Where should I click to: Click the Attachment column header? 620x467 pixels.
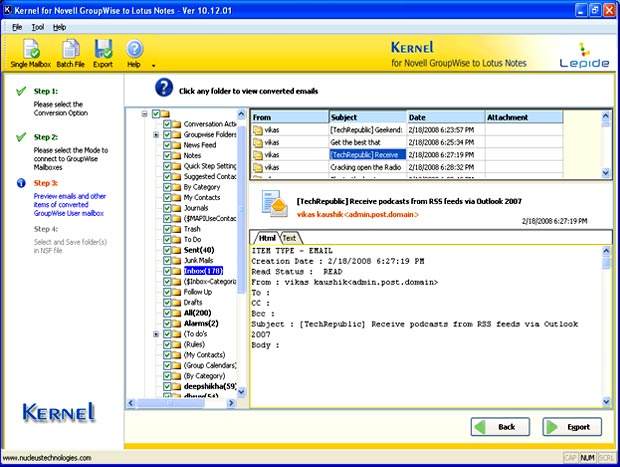point(524,117)
